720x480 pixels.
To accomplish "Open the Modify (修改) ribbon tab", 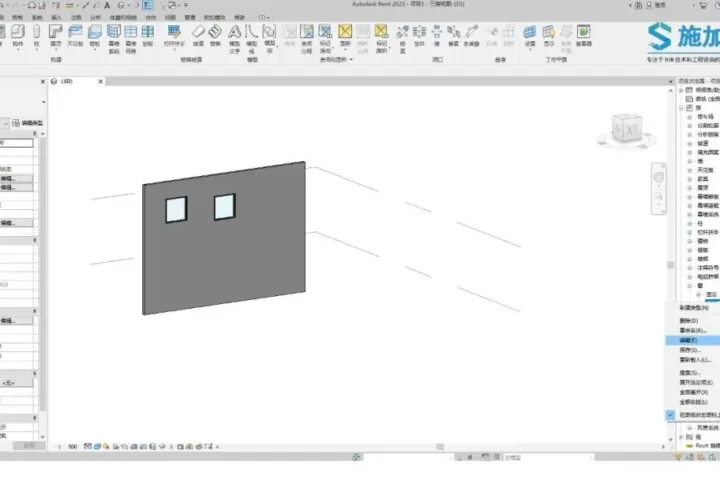I will coord(239,17).
